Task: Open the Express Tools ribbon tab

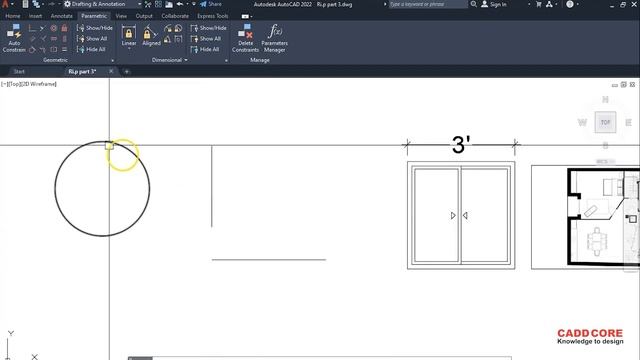Action: tap(213, 16)
